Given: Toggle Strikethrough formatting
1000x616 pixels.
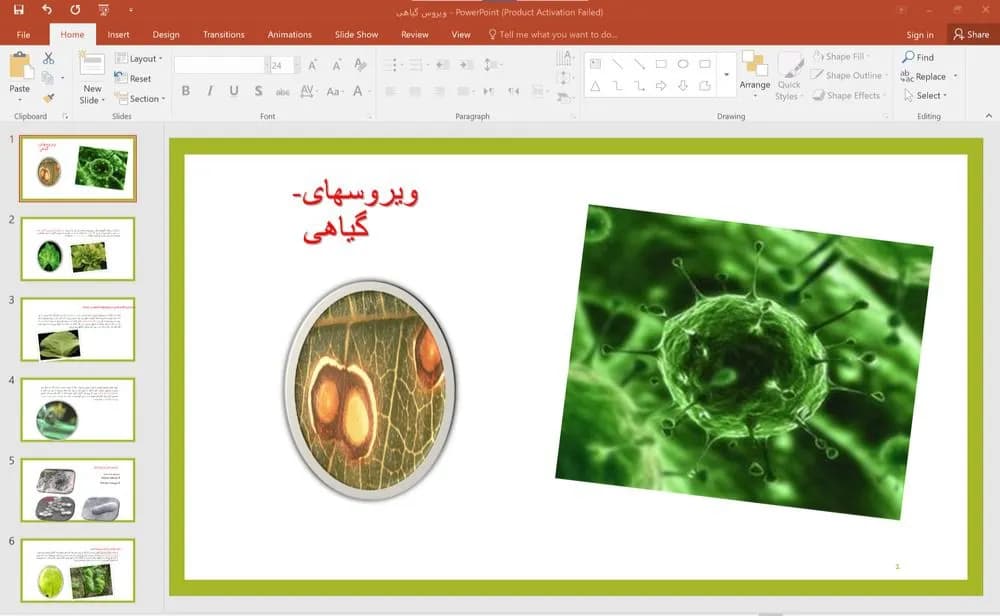Looking at the screenshot, I should coord(283,91).
